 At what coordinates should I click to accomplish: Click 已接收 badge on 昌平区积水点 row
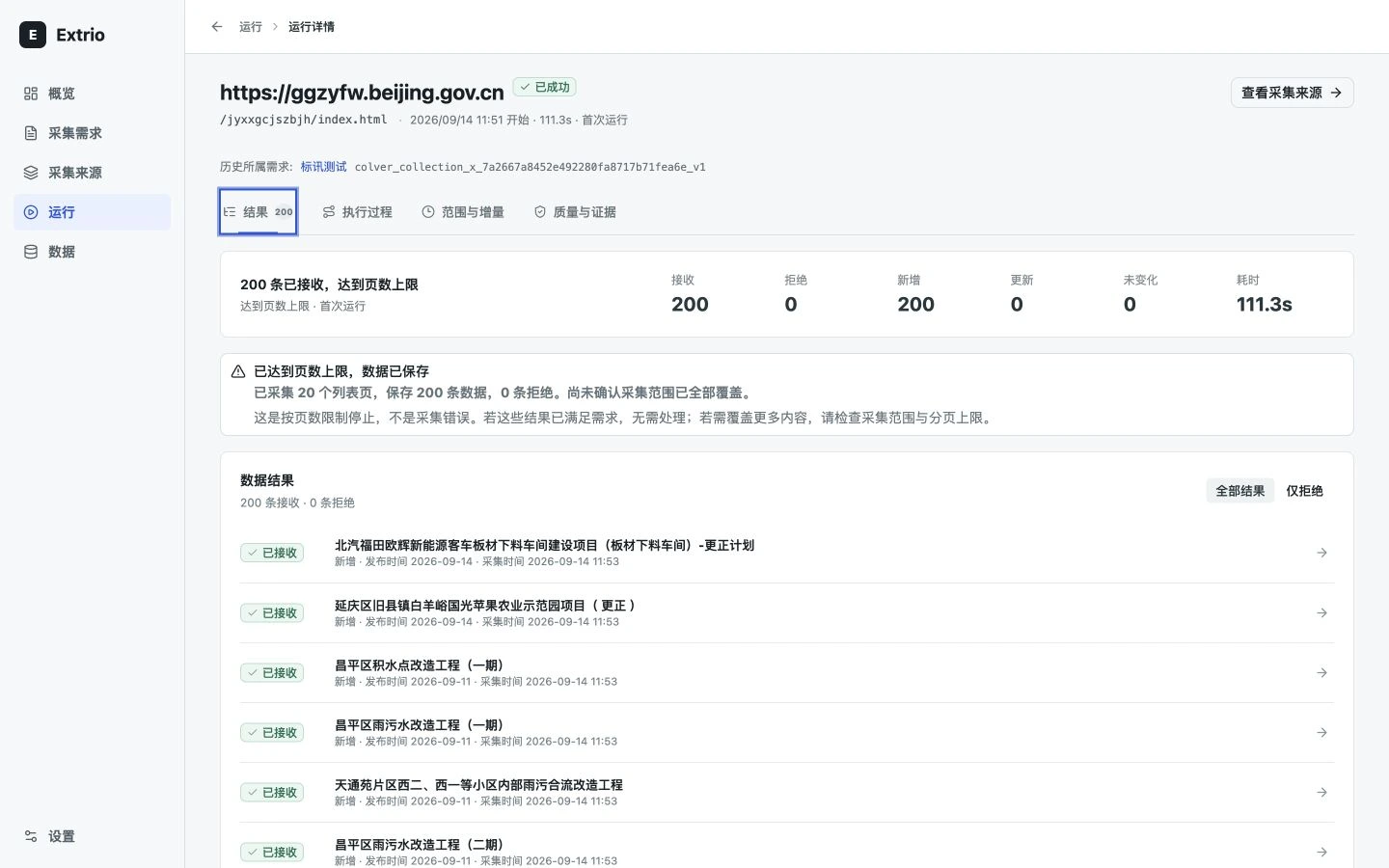[x=272, y=673]
